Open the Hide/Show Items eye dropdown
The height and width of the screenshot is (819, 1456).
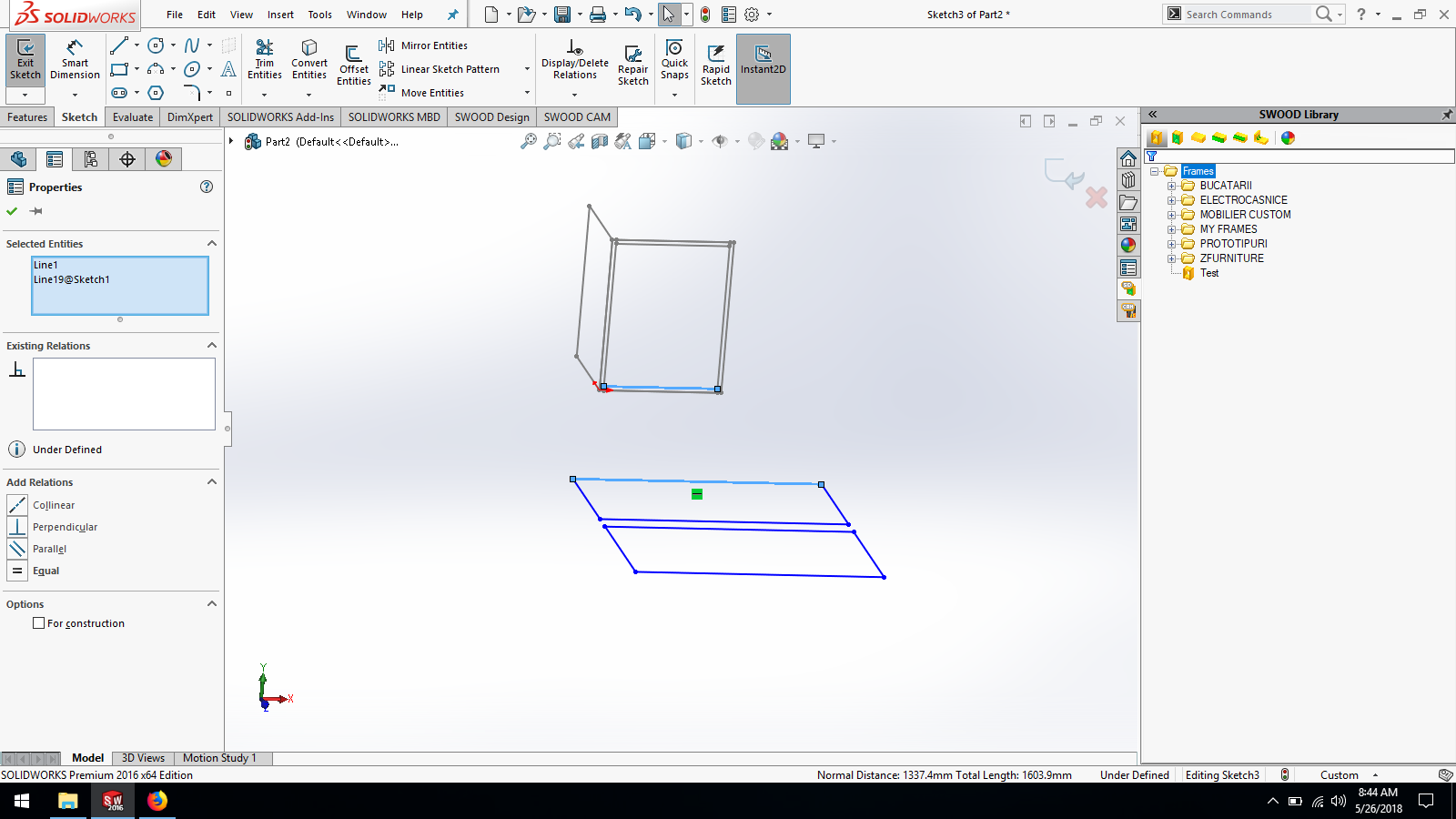[737, 141]
